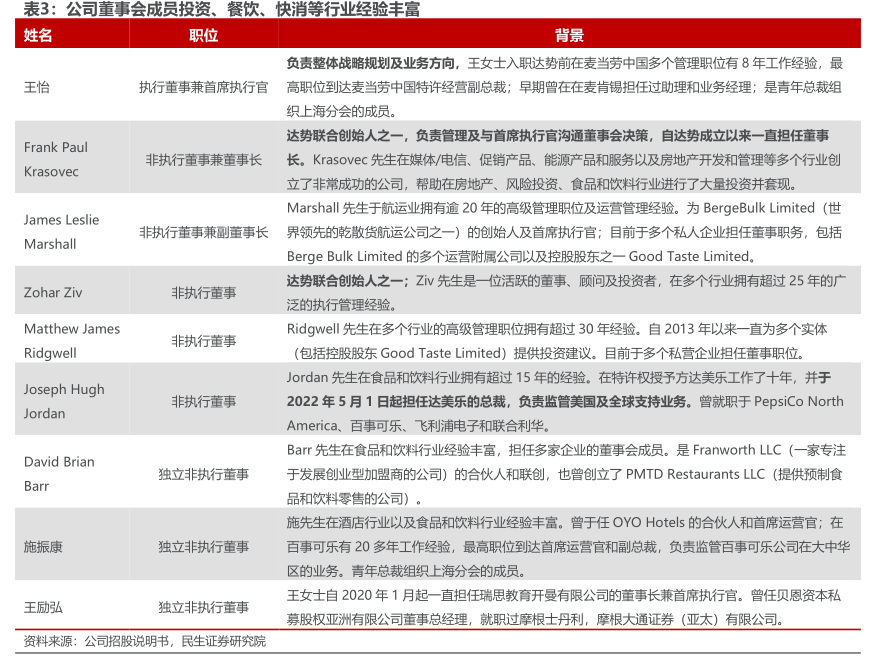Click the name cell 施振康
Screen dimensions: 880x662
tap(43, 546)
